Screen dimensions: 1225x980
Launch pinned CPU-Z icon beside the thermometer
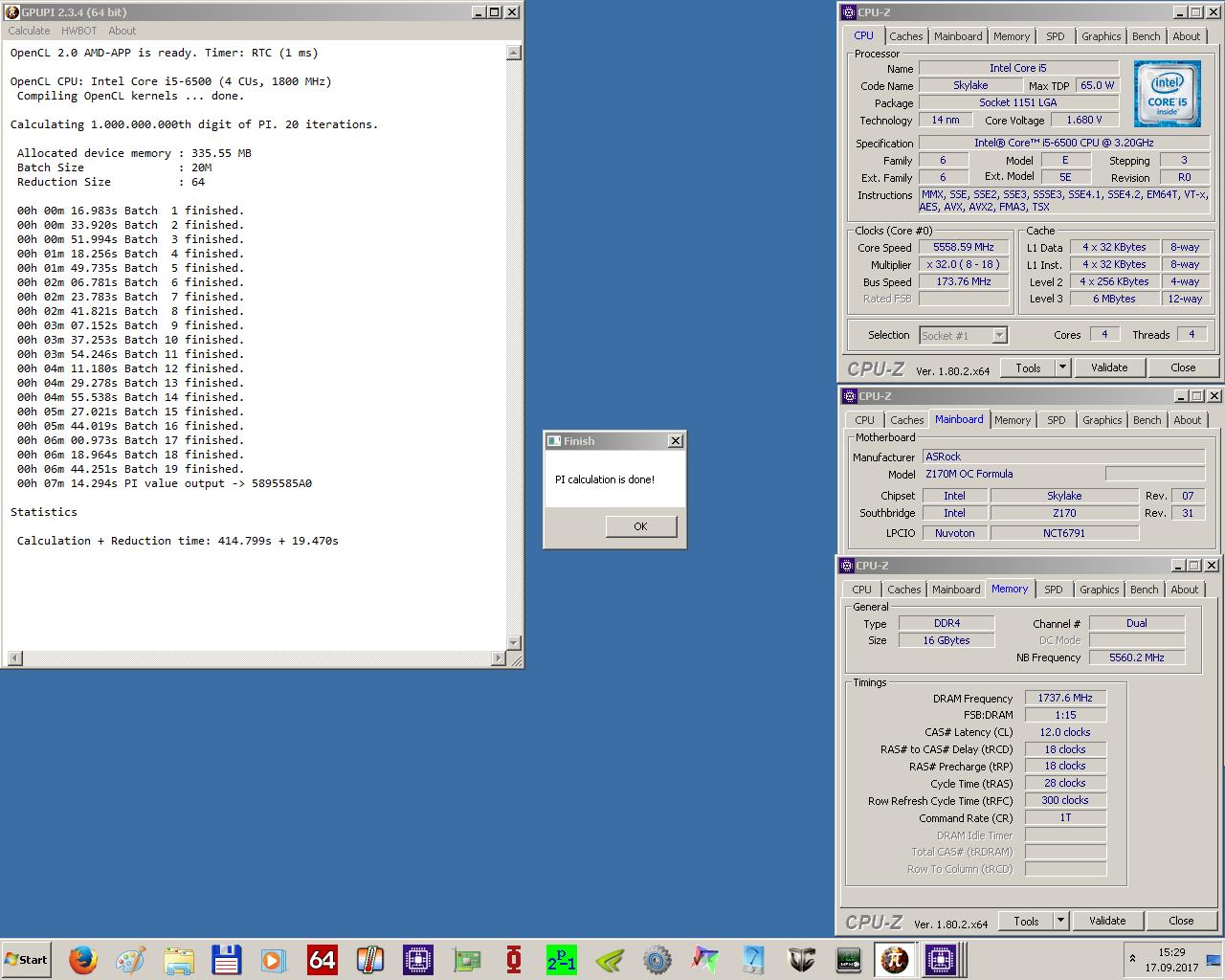[417, 959]
